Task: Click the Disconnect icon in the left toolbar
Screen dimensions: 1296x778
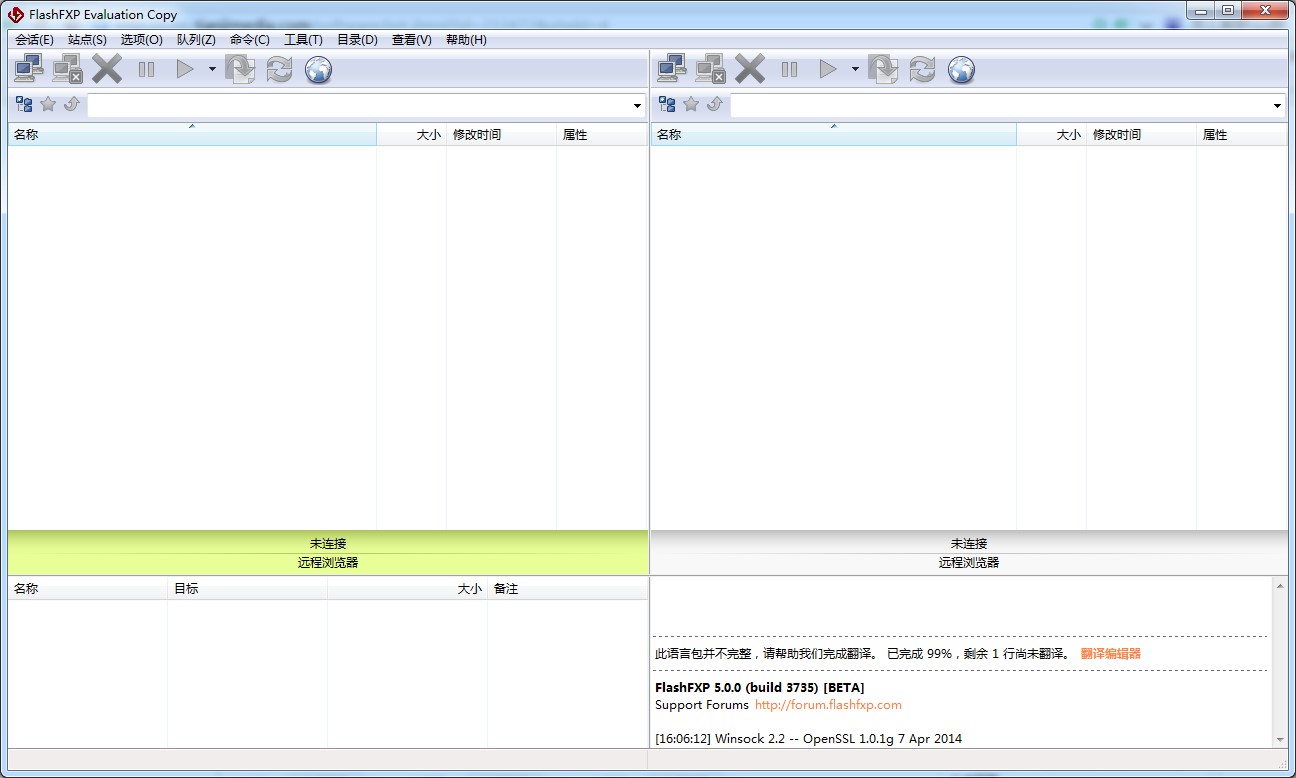Action: pyautogui.click(x=67, y=68)
